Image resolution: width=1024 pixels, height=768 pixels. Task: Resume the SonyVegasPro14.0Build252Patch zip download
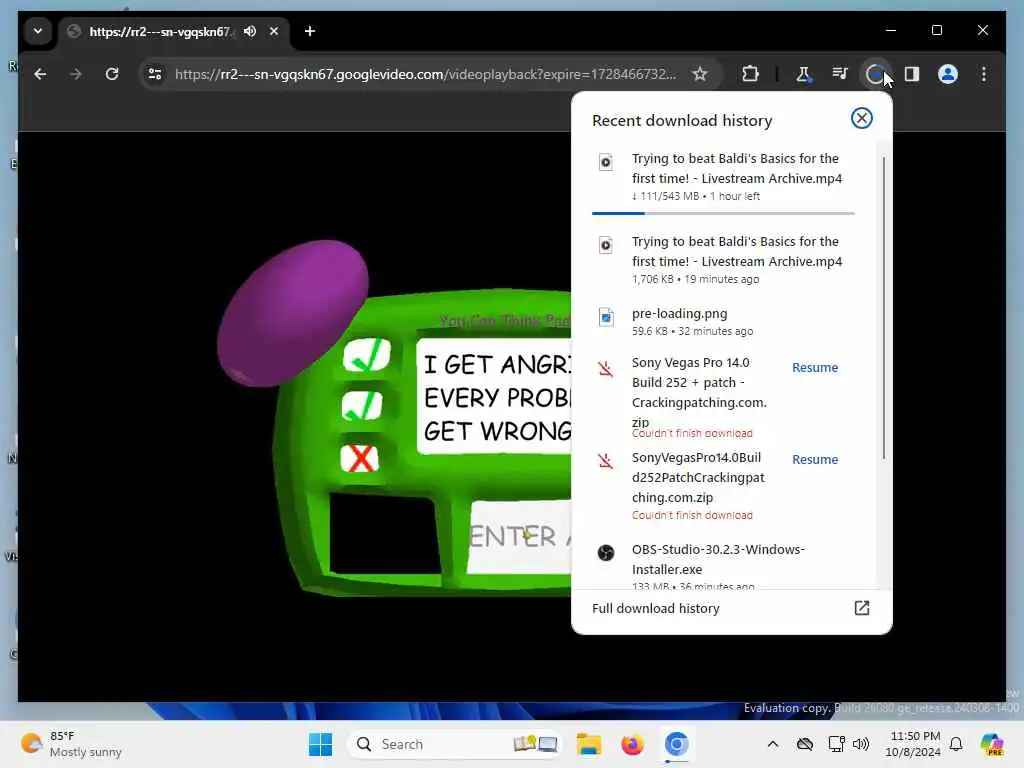(x=814, y=460)
